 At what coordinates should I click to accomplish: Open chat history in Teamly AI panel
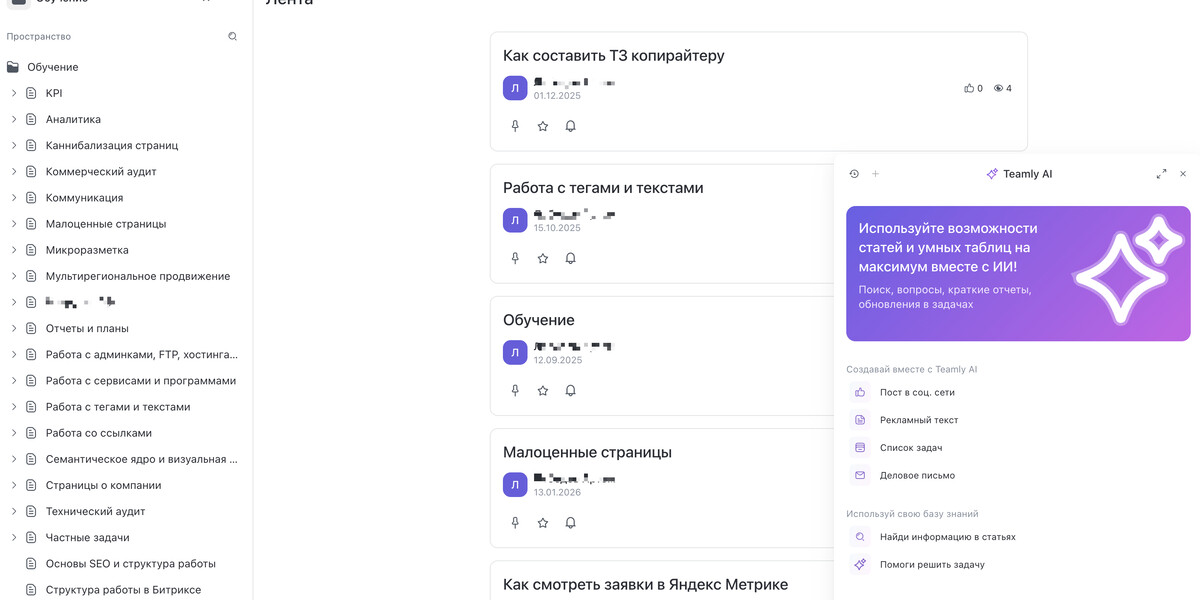[x=854, y=174]
